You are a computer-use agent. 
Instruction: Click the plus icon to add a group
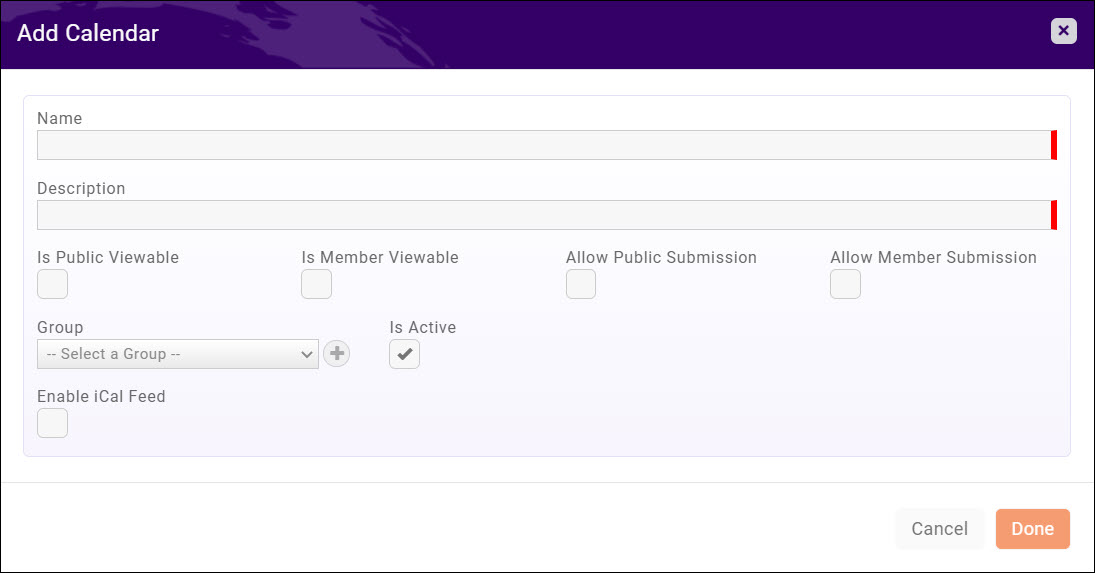[337, 354]
